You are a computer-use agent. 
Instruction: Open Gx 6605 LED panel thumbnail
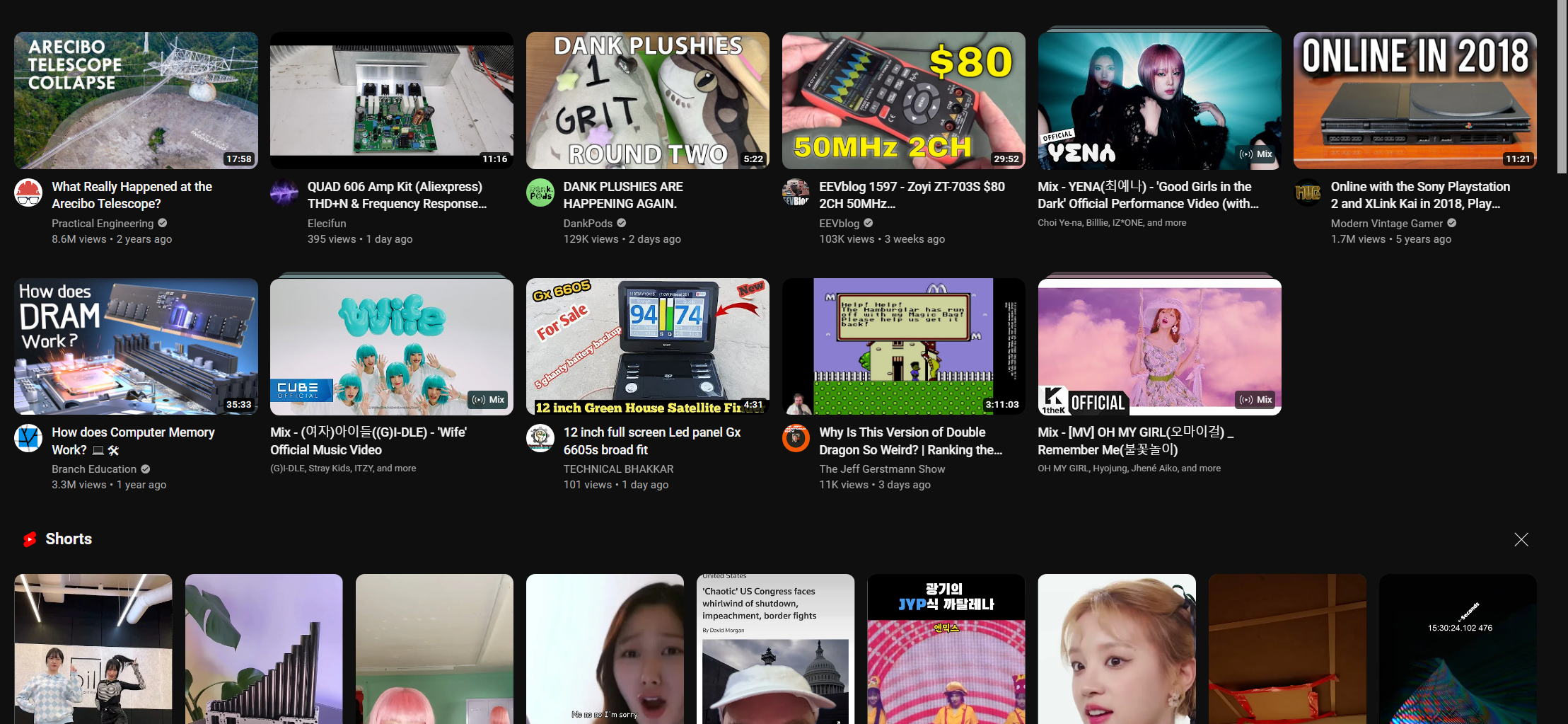click(x=648, y=346)
